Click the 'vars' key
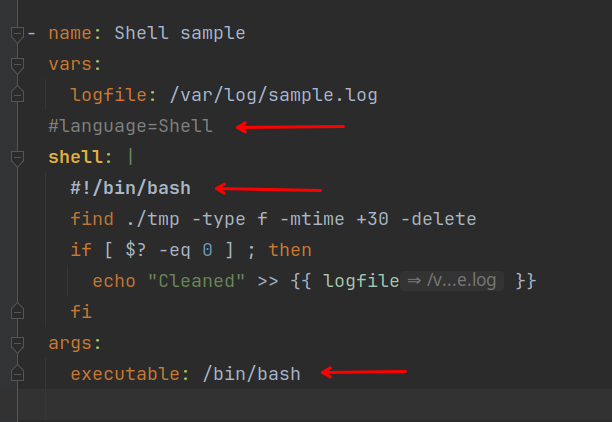612x422 pixels. click(70, 64)
